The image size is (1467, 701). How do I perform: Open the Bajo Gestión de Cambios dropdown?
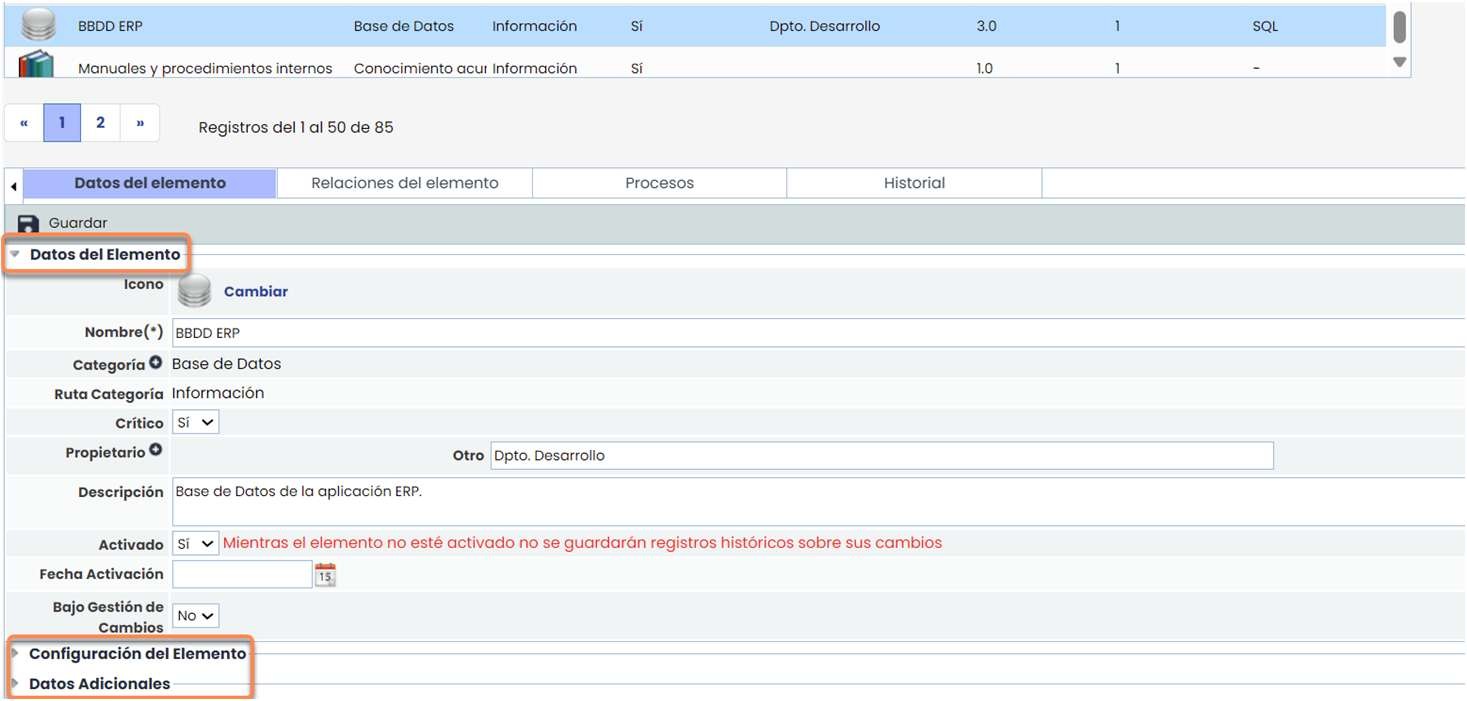(196, 616)
